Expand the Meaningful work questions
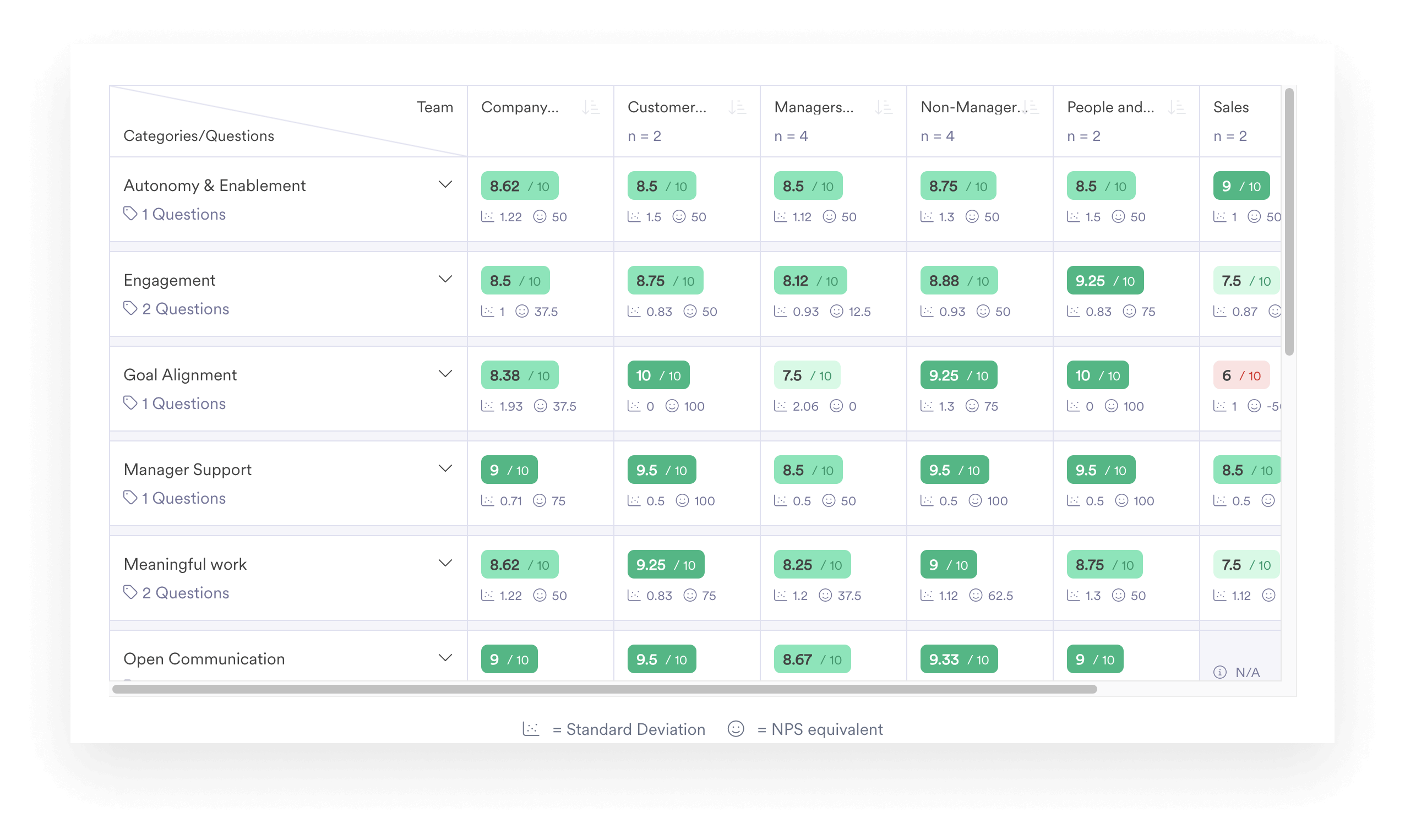The height and width of the screenshot is (840, 1405). [x=445, y=563]
